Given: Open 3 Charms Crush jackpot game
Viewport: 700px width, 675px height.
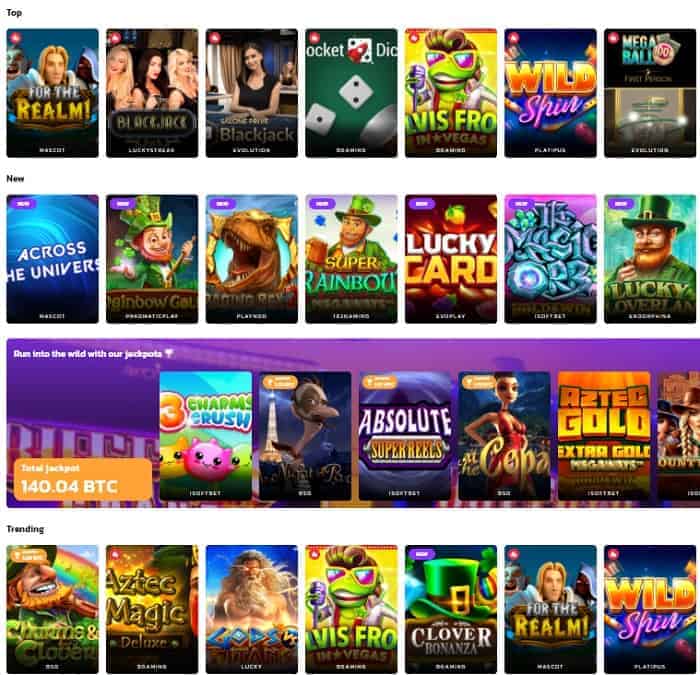Looking at the screenshot, I should click(x=206, y=436).
